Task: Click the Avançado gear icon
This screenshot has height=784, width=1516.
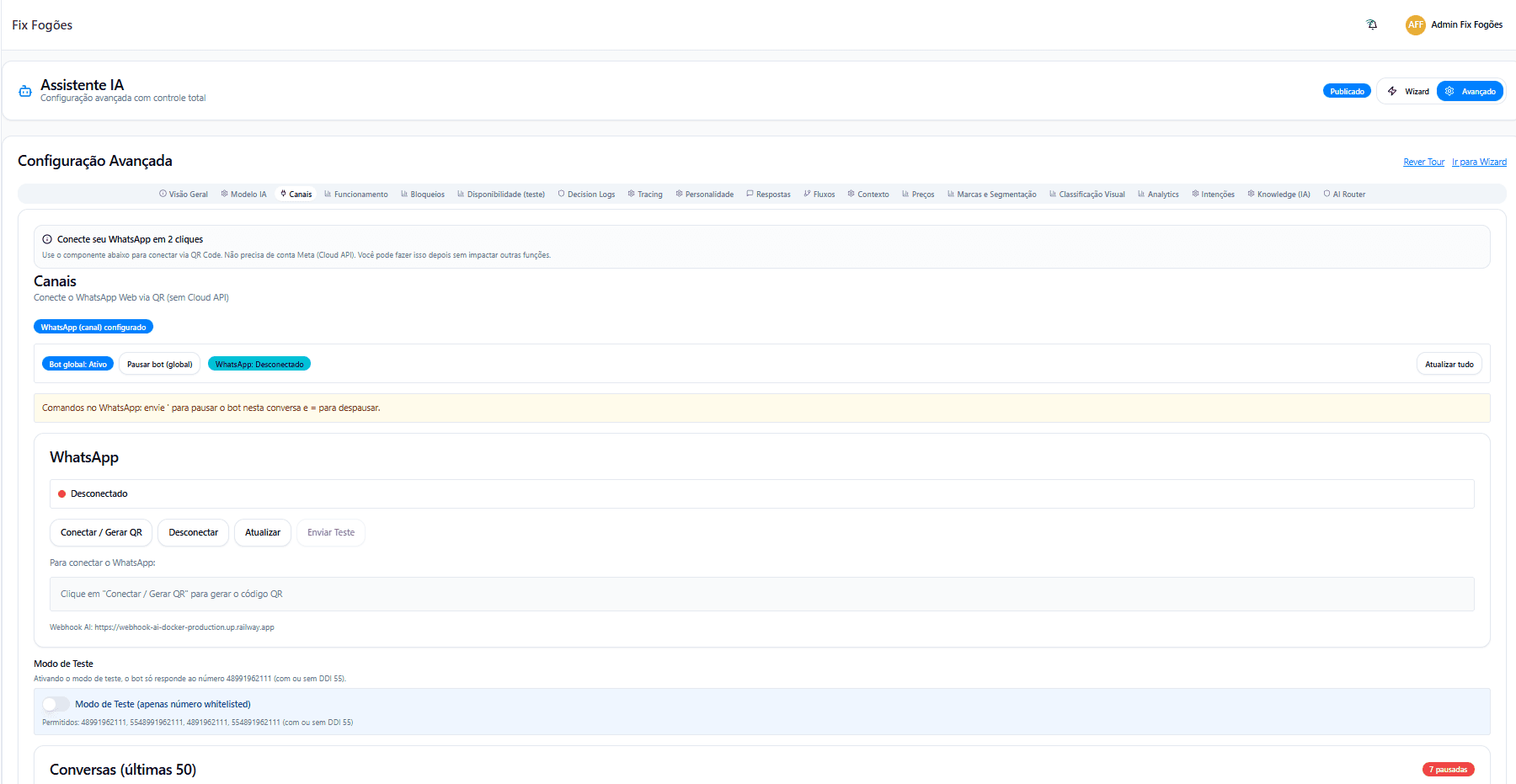Action: point(1449,91)
